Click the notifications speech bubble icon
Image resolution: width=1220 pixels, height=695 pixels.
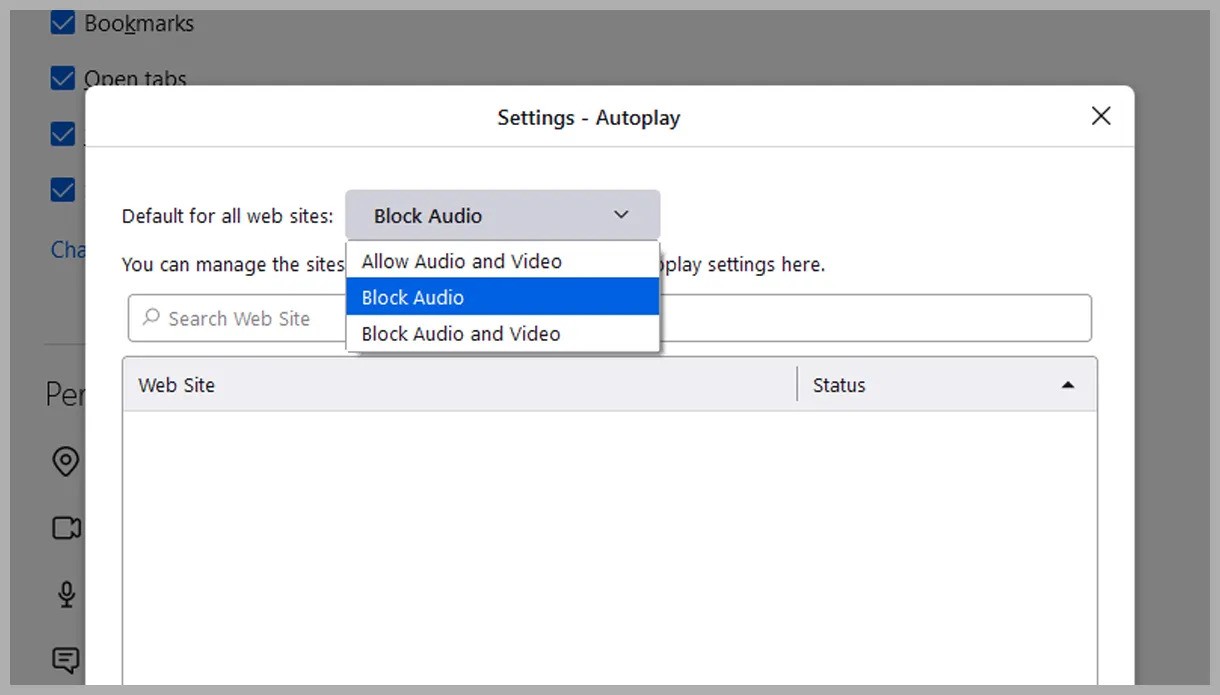click(x=66, y=660)
